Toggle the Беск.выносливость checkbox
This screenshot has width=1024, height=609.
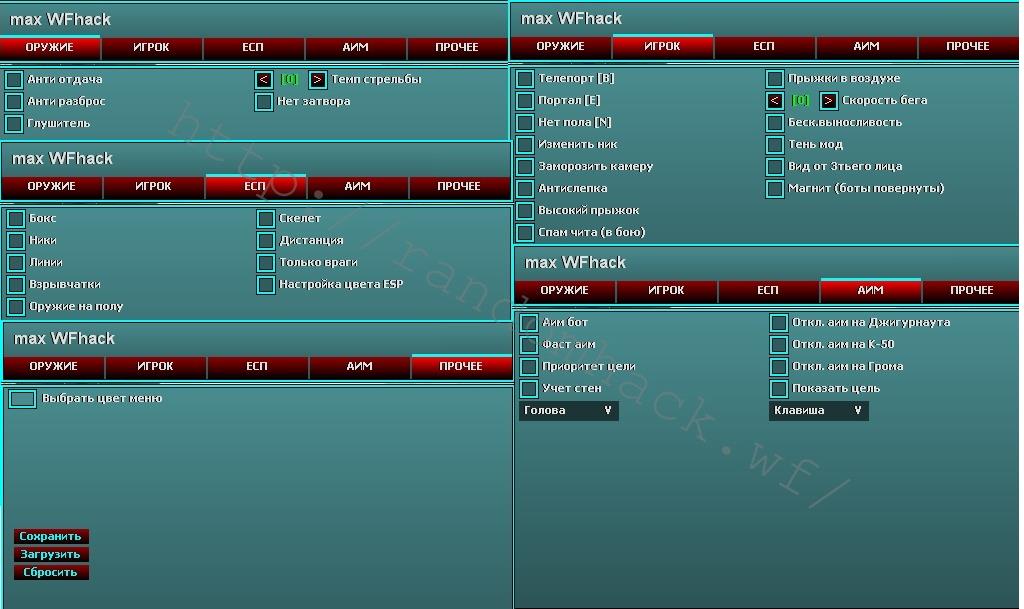(x=775, y=123)
